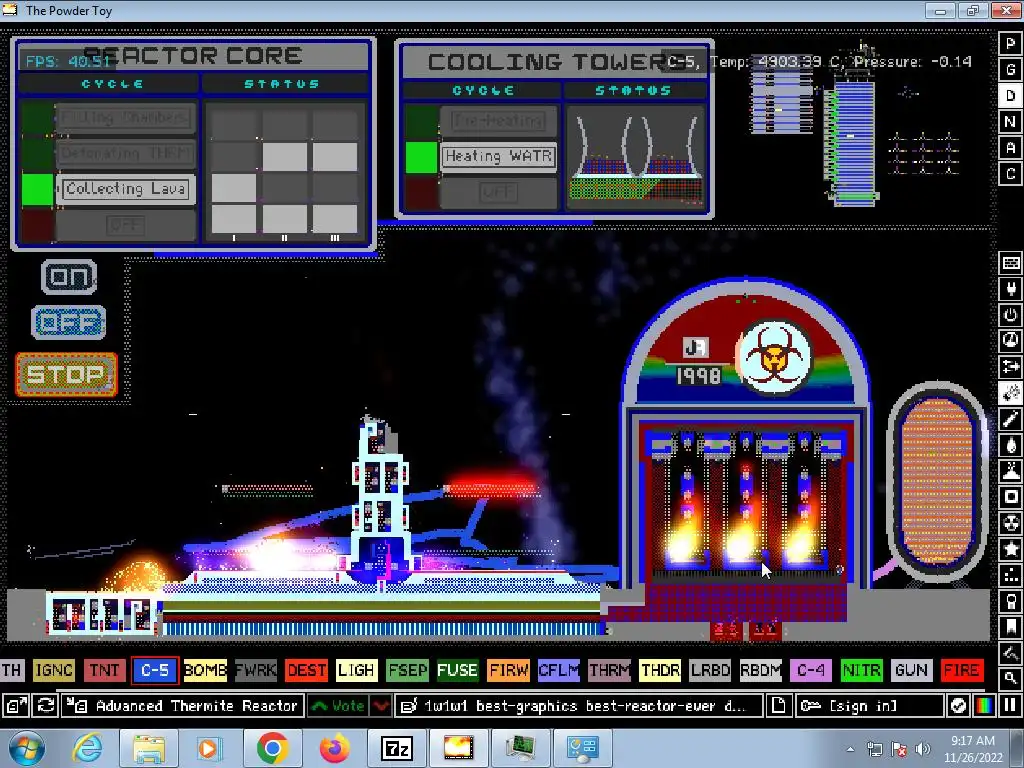
Task: Toggle decorations D option
Action: [1010, 95]
